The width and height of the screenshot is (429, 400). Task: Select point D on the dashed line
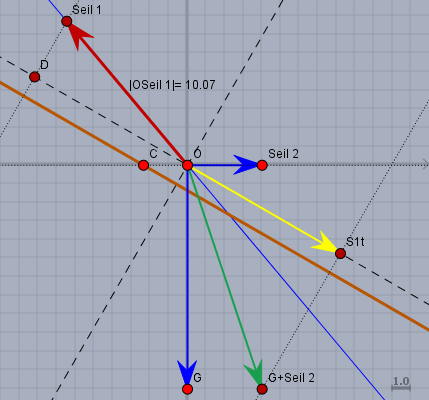[x=35, y=77]
